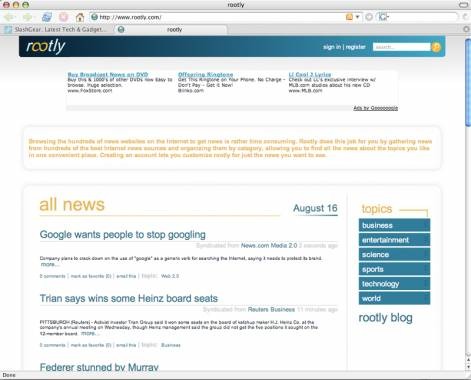Click the orange search button on rootly header
471x380 pixels.
(x=436, y=47)
